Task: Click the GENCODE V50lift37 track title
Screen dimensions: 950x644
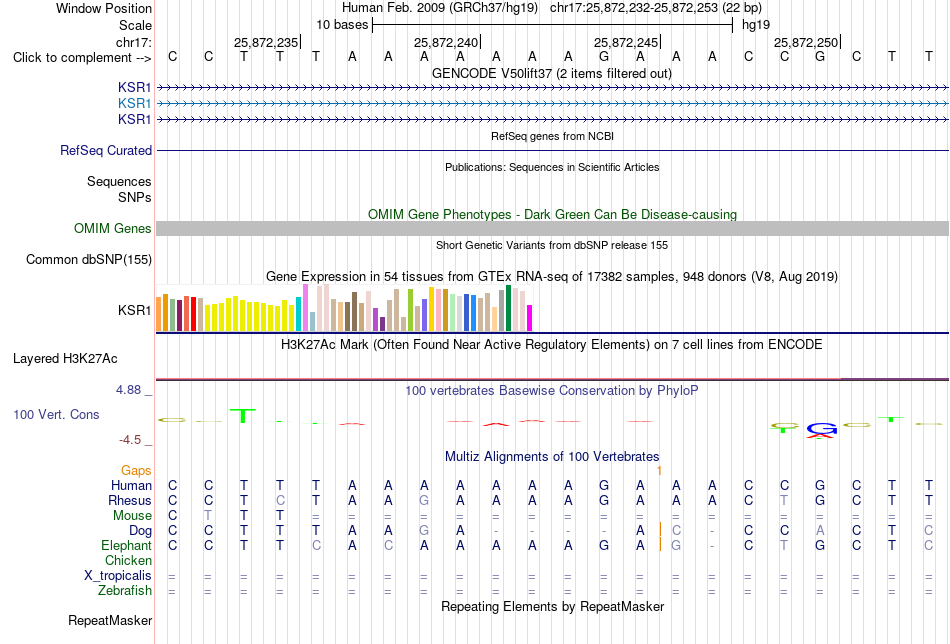Action: point(552,73)
